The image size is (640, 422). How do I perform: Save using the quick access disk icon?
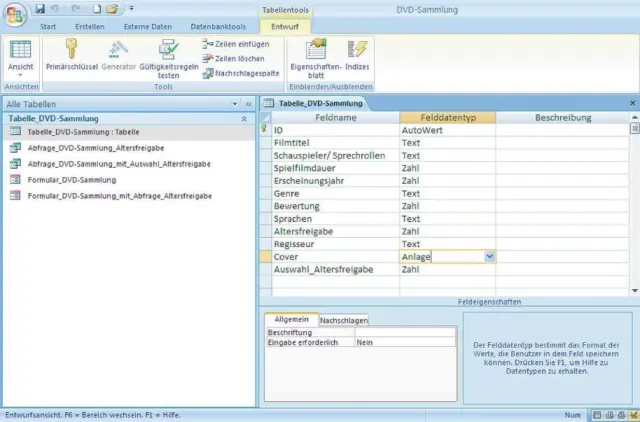pyautogui.click(x=40, y=8)
